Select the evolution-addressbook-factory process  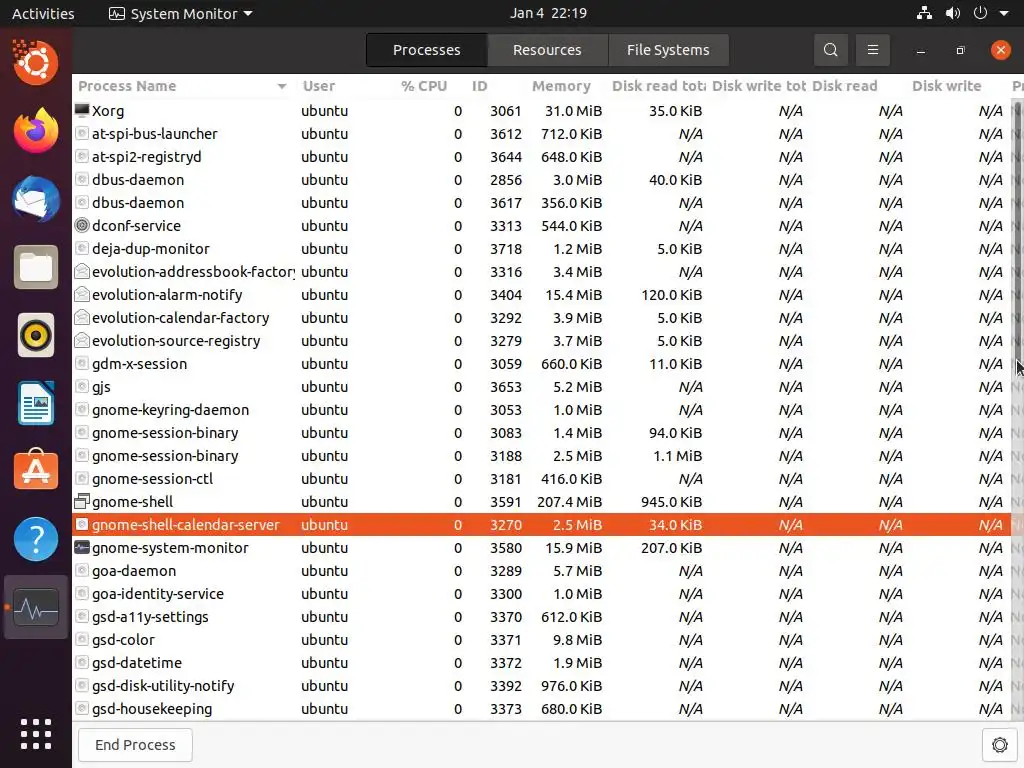coord(541,272)
